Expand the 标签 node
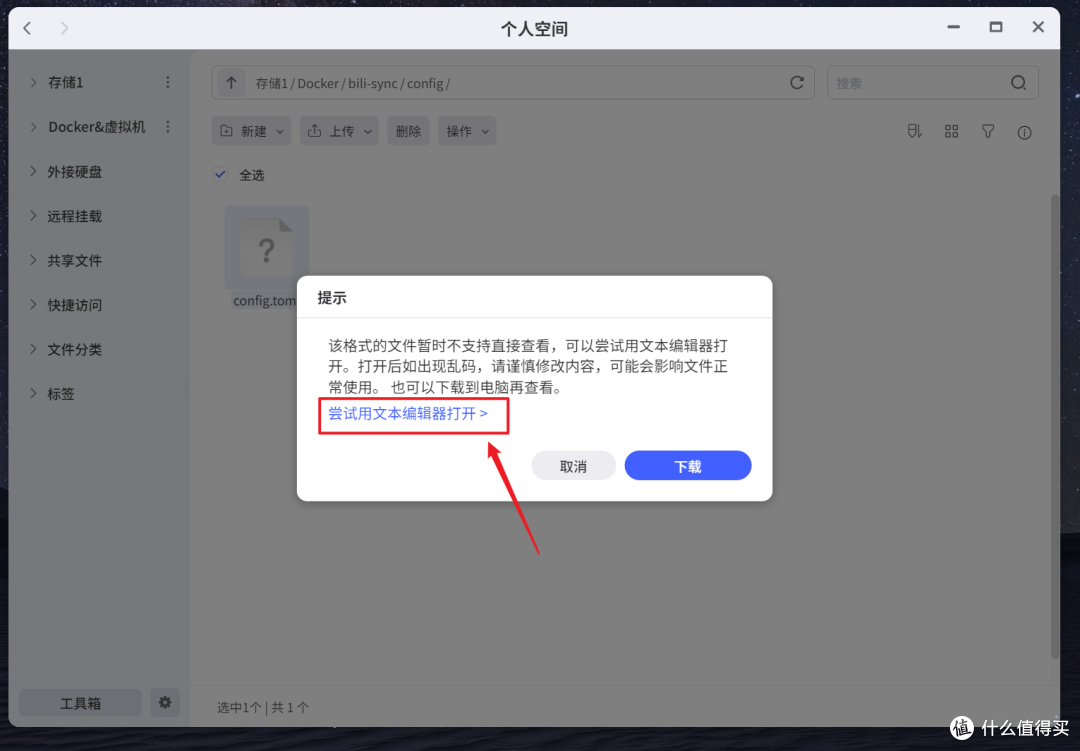Viewport: 1080px width, 751px height. 33,393
